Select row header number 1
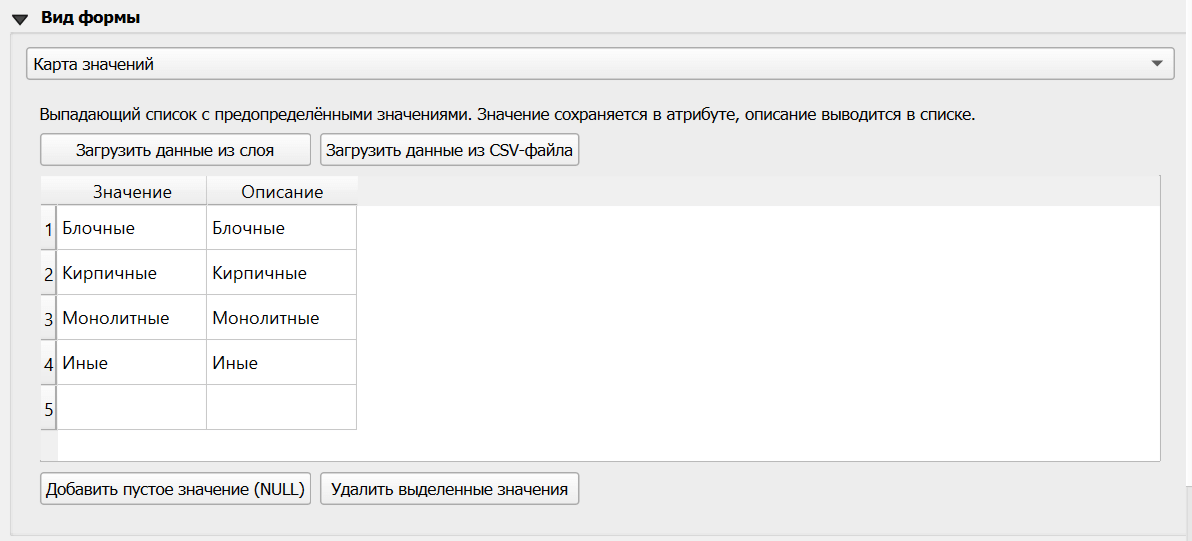 (x=48, y=228)
